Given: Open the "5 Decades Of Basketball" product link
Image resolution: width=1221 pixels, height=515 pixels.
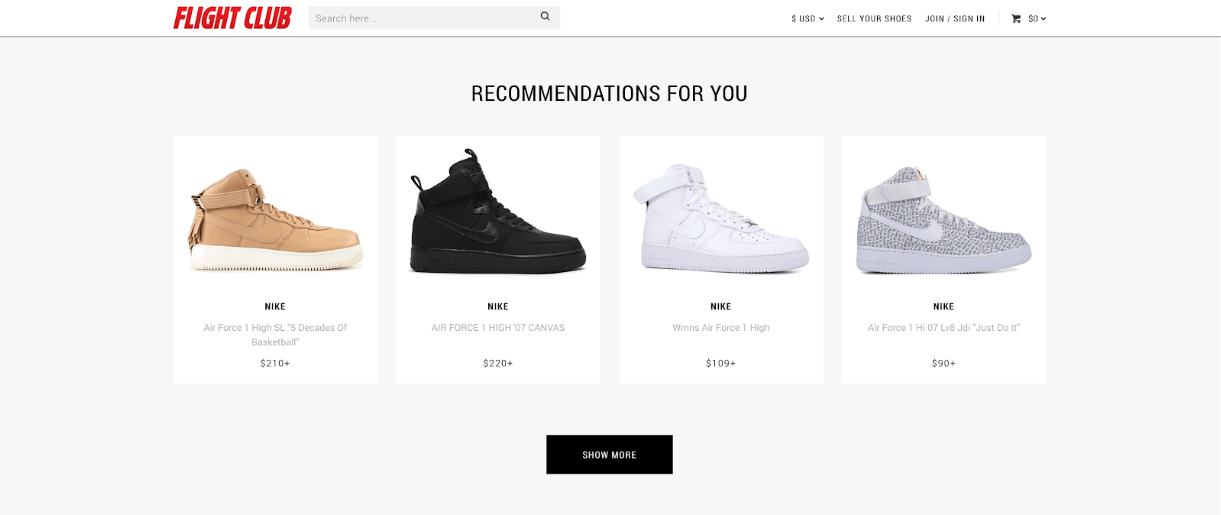Looking at the screenshot, I should click(x=275, y=335).
